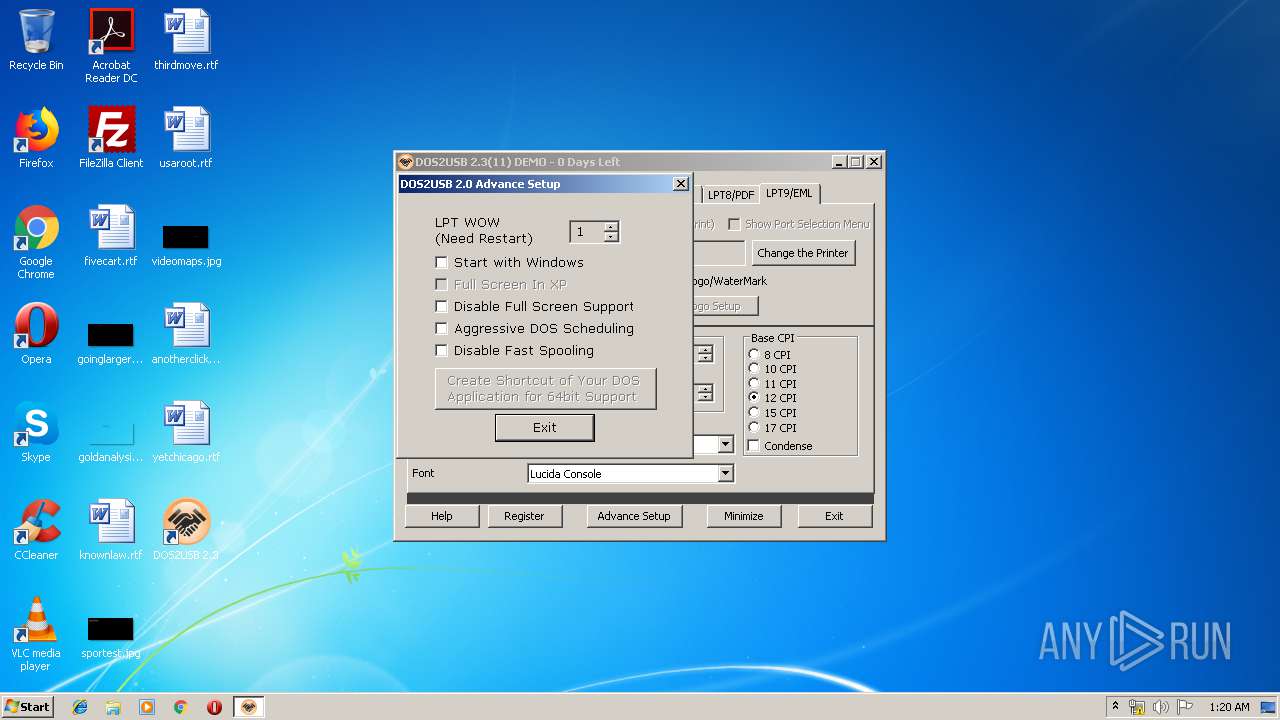
Task: Open Windows Explorer folder in taskbar
Action: [x=113, y=707]
